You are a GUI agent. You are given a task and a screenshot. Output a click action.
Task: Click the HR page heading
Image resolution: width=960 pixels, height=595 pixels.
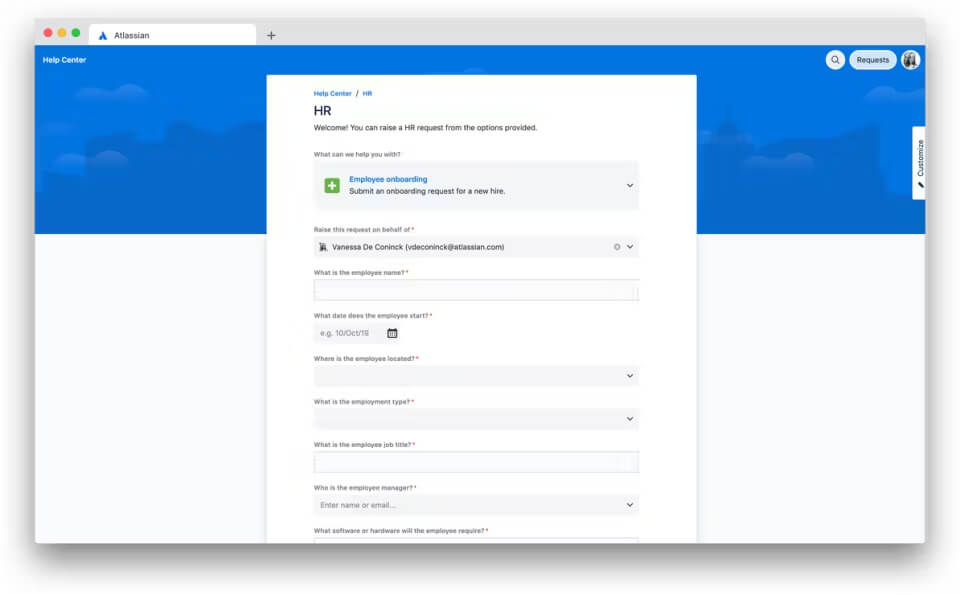(323, 111)
